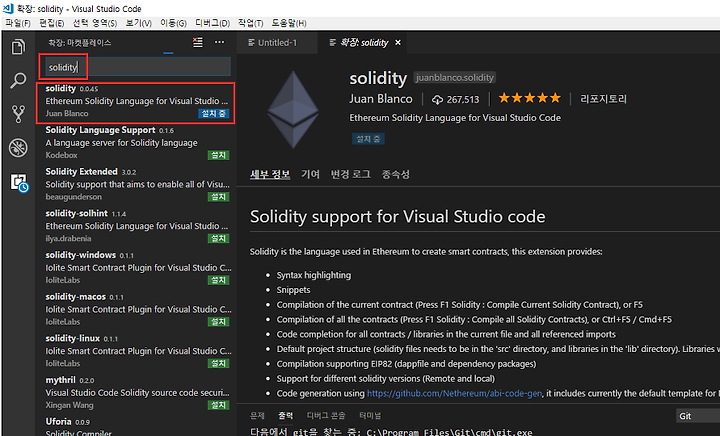Open the Explorer view in activity bar
This screenshot has width=720, height=436.
click(x=18, y=47)
